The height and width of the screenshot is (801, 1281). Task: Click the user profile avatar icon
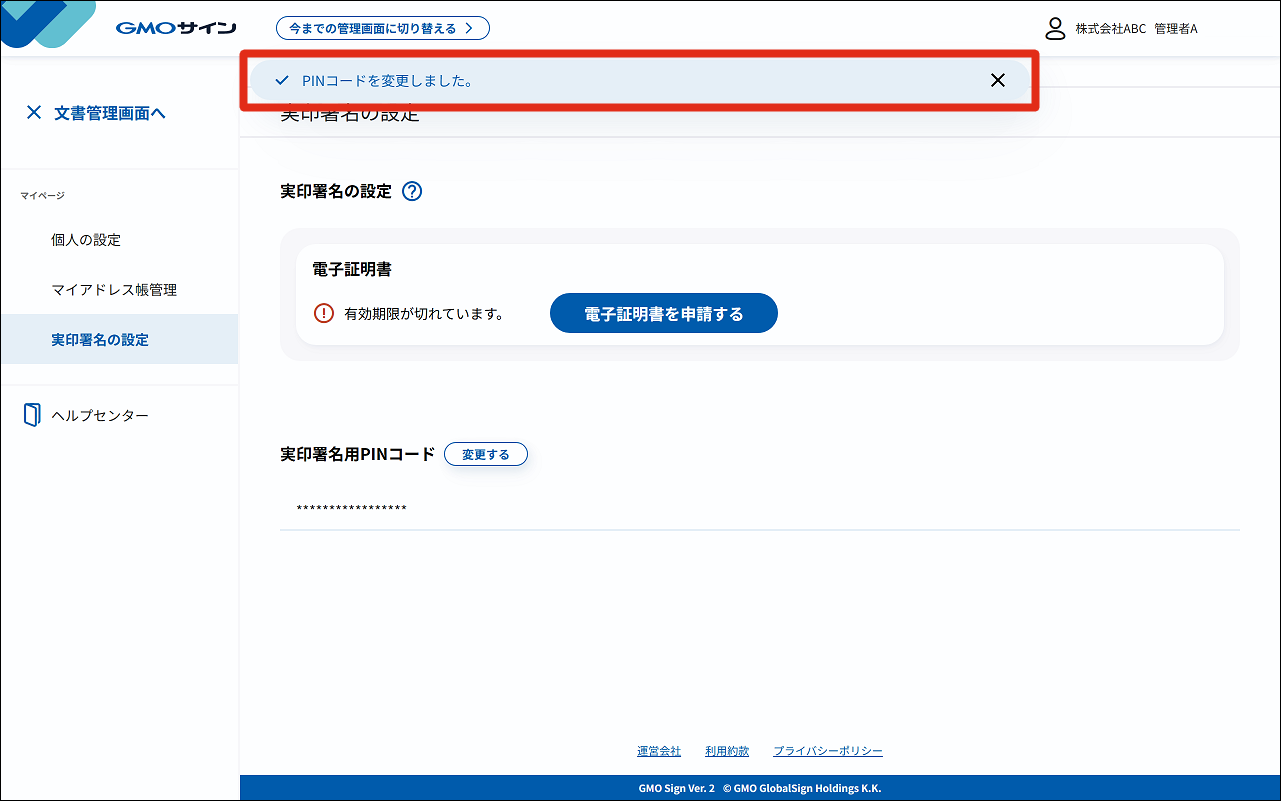click(x=1055, y=28)
